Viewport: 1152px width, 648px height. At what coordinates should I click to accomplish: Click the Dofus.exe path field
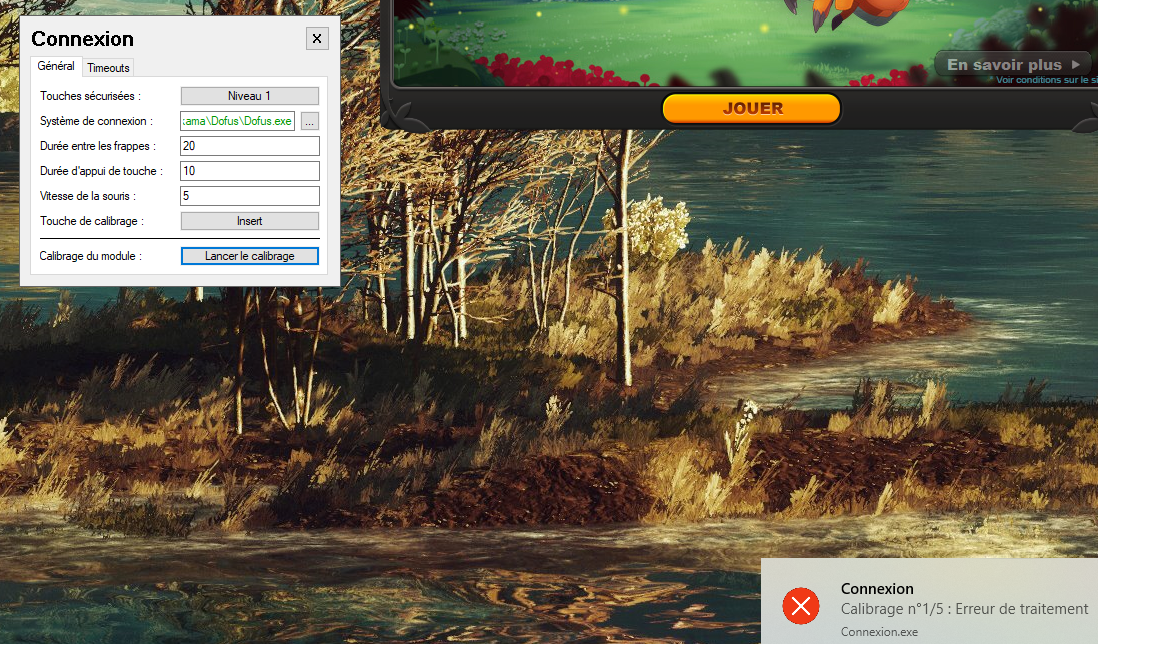pos(237,121)
